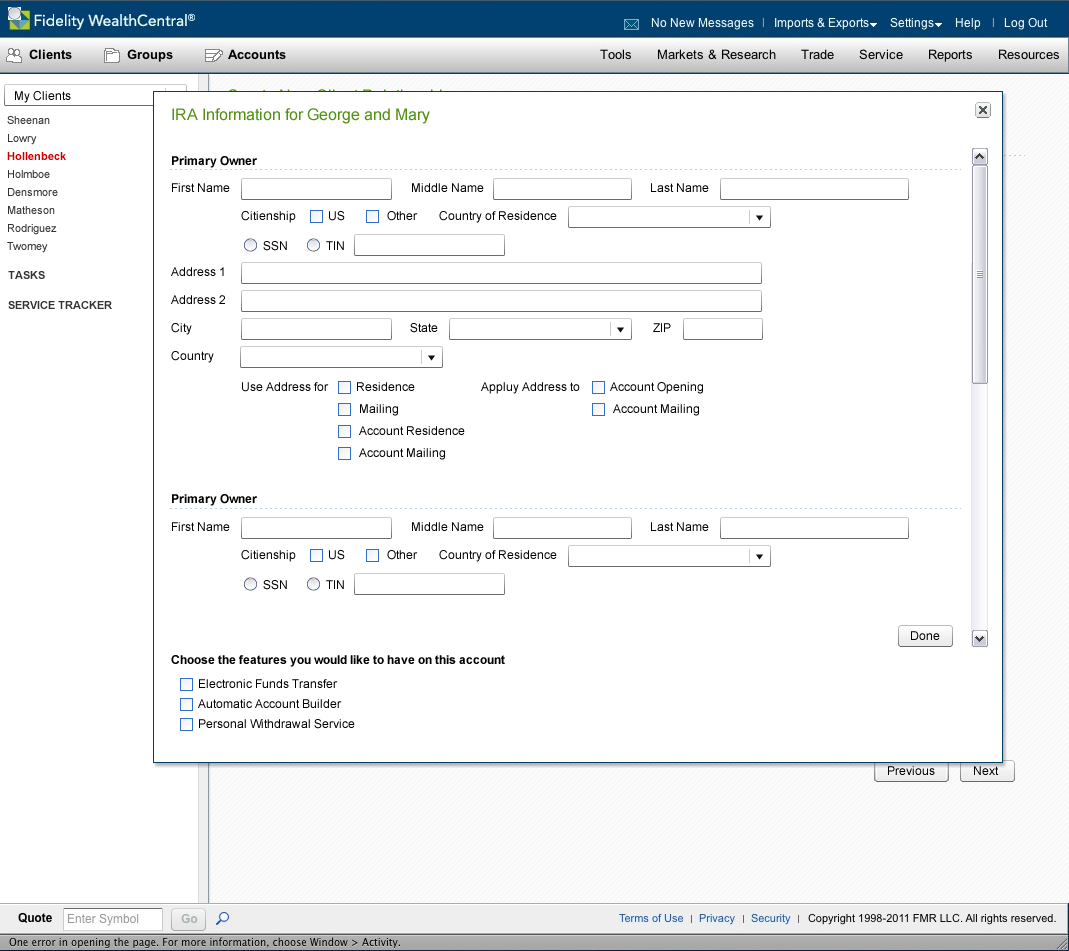Tick Automatic Account Builder checkbox

186,704
